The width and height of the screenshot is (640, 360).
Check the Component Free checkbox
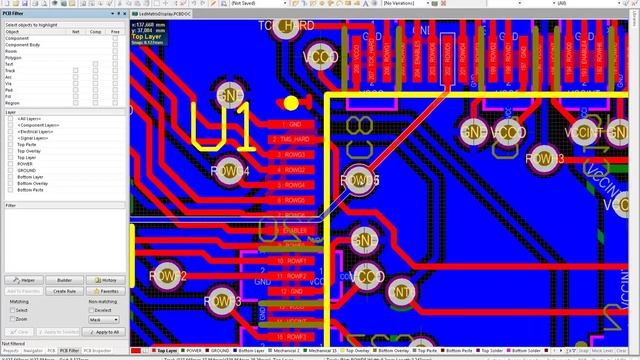(115, 38)
